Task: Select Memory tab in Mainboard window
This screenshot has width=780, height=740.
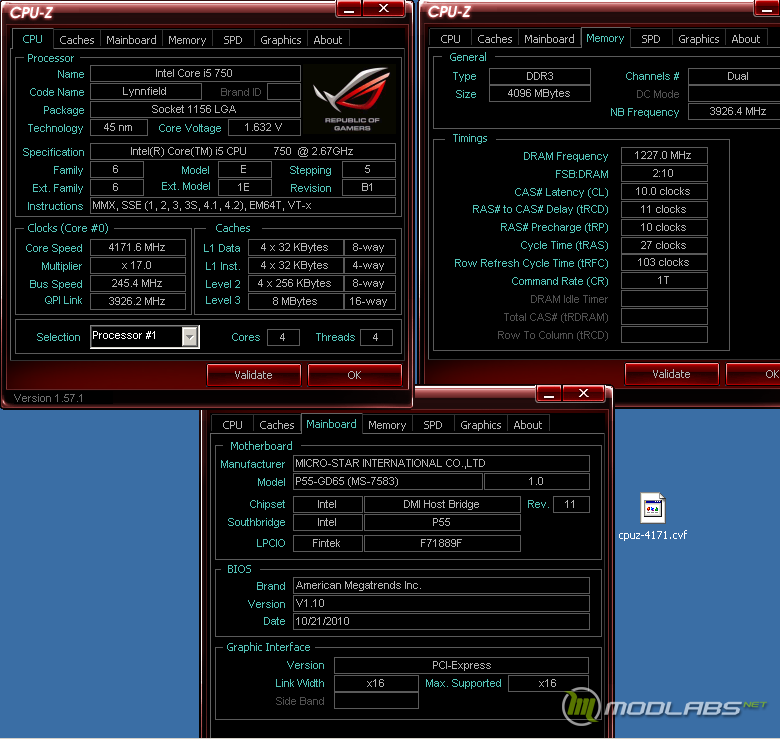Action: [387, 425]
